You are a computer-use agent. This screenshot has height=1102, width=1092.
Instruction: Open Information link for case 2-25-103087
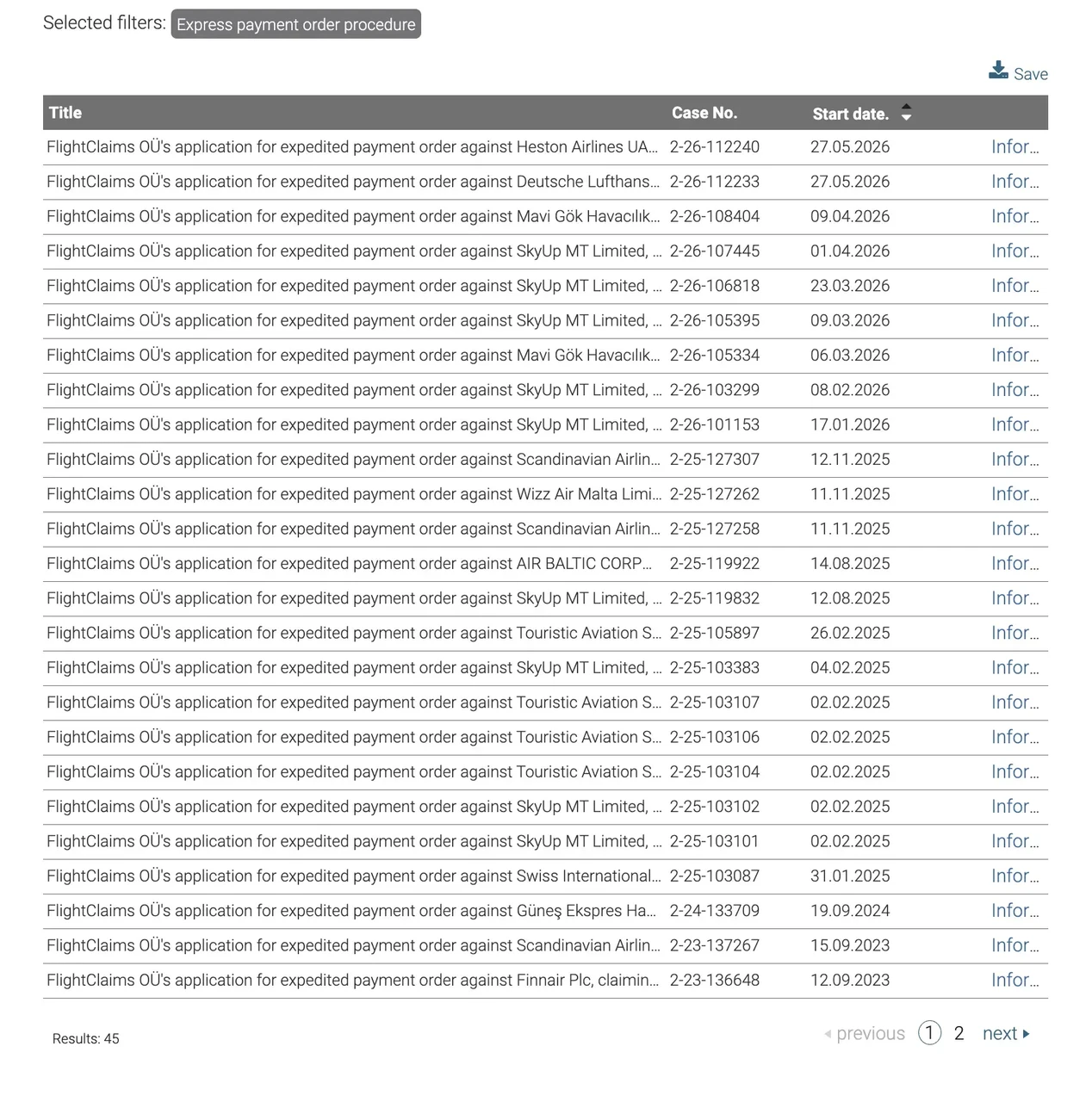tap(1014, 876)
